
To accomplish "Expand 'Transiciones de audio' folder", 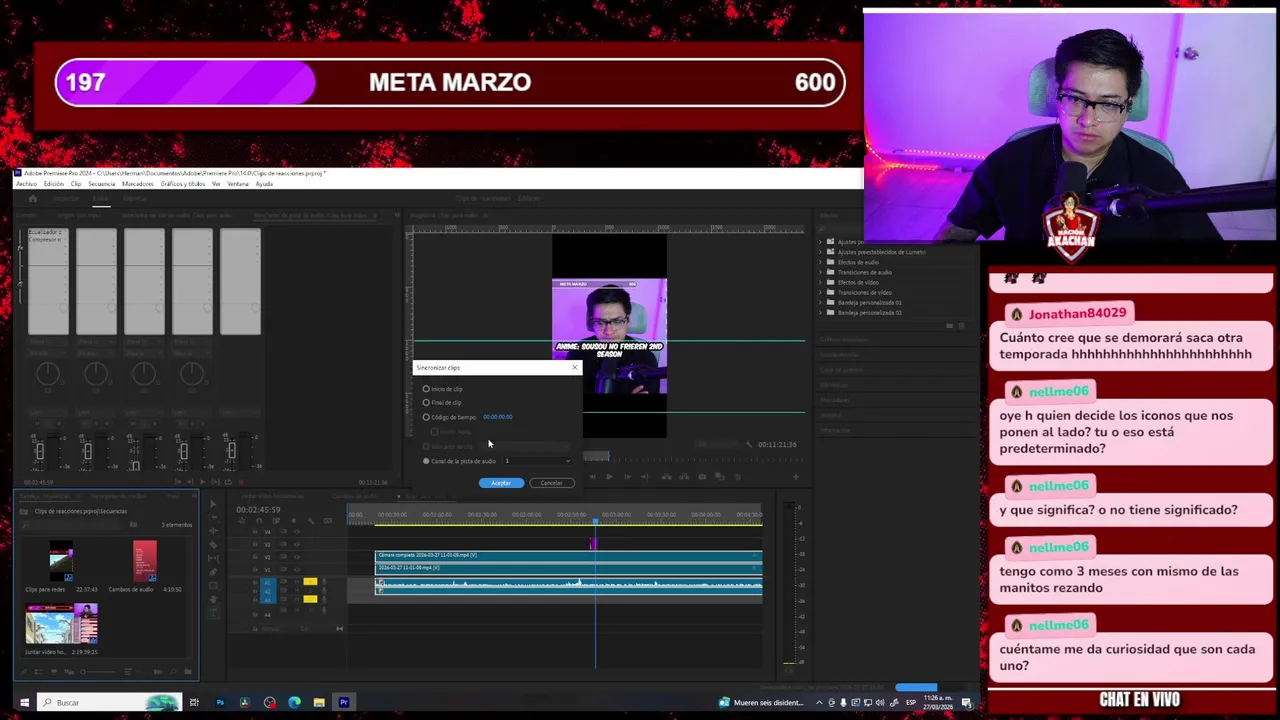I will [x=821, y=272].
